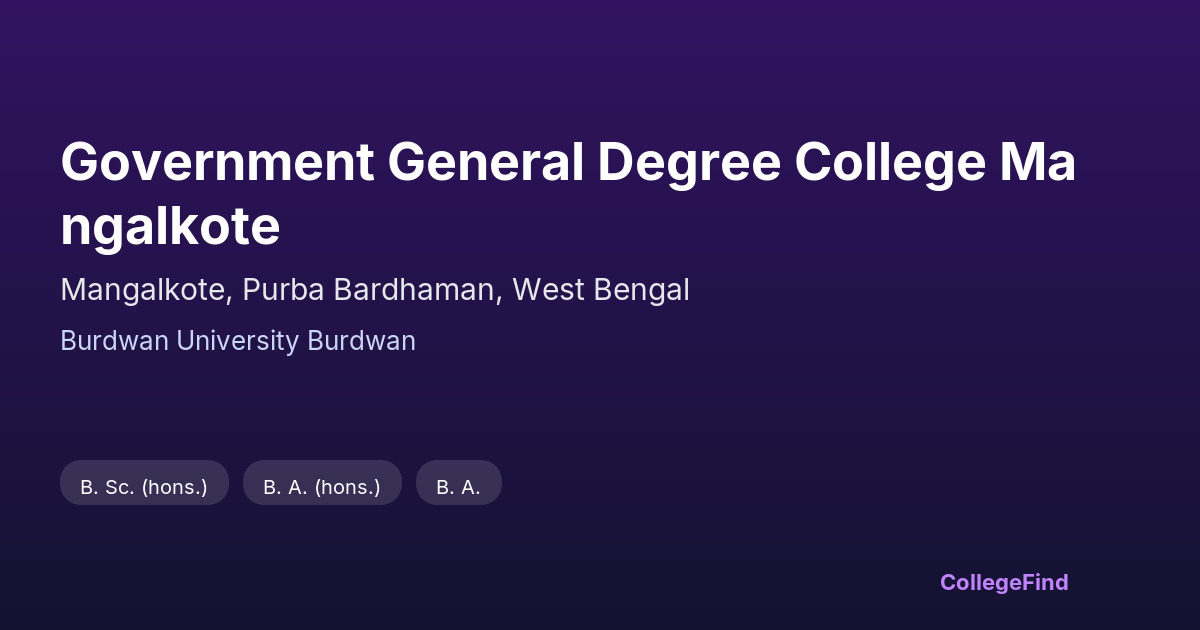This screenshot has width=1200, height=630.
Task: Choose the plain B. A. course tag
Action: (x=458, y=487)
